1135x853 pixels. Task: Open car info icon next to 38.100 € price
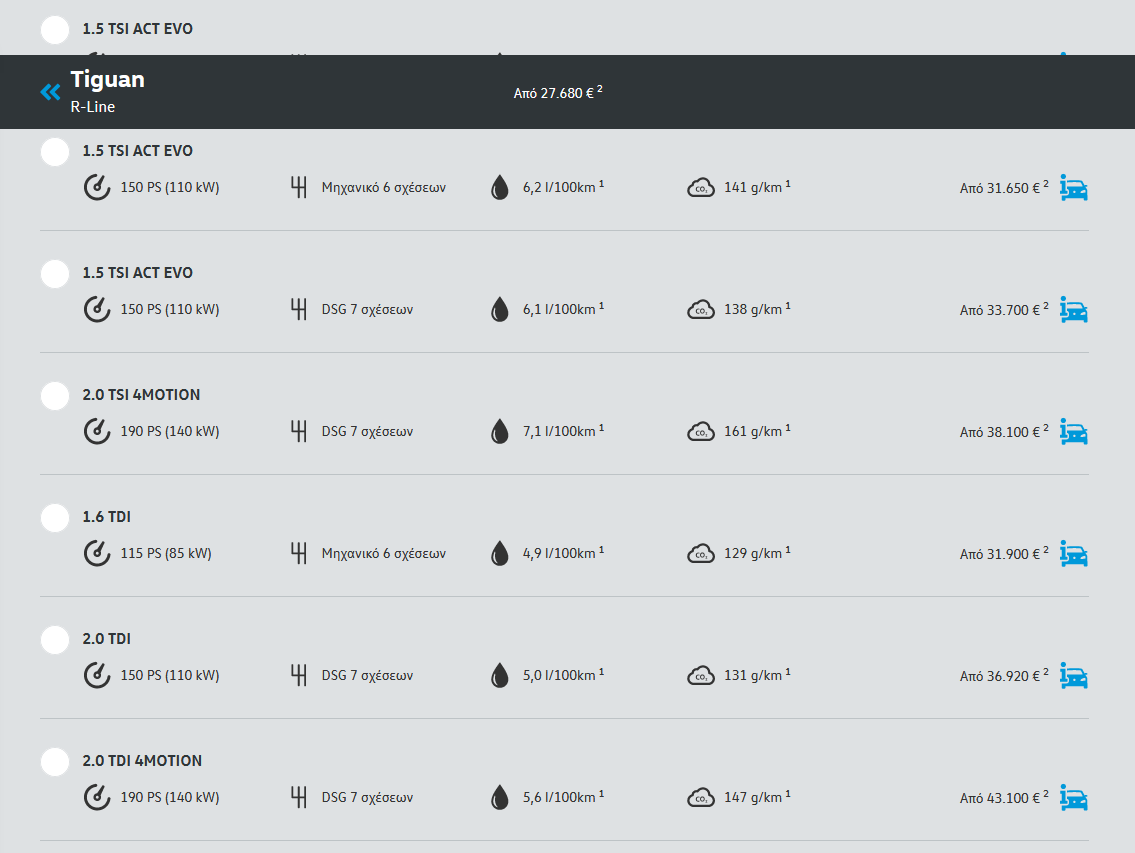click(x=1074, y=432)
